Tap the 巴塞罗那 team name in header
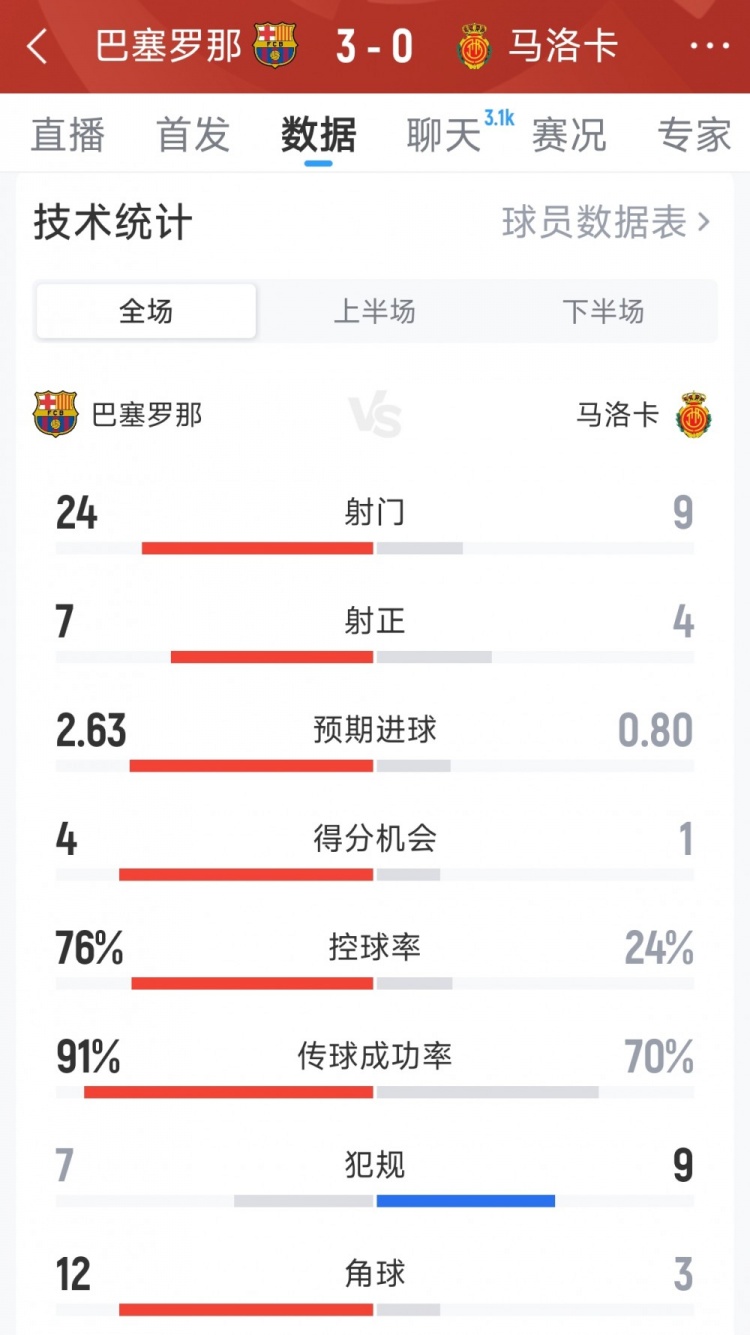Screen dimensions: 750x1335 tap(169, 46)
